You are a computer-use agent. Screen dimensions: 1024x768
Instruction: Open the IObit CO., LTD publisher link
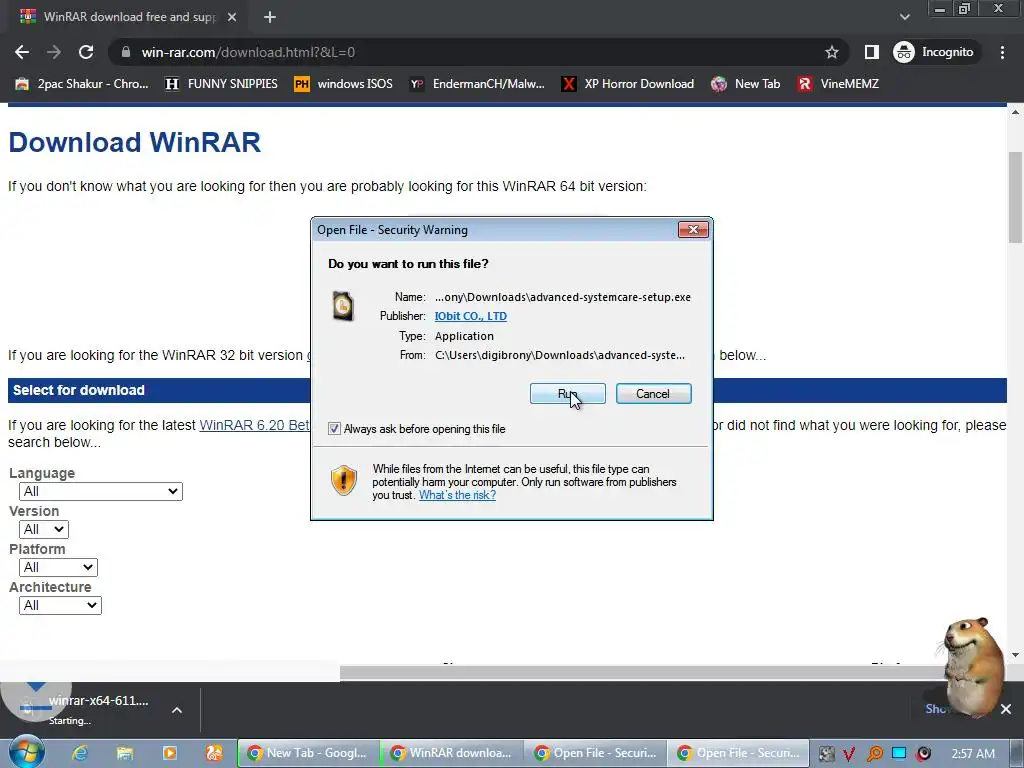point(471,316)
